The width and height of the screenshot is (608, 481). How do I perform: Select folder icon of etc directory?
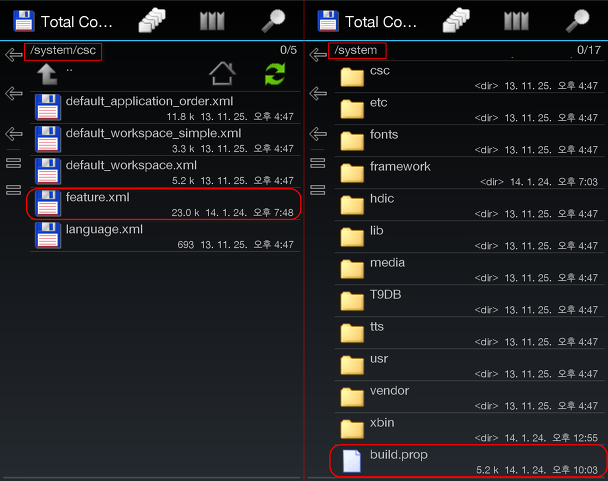pos(352,109)
